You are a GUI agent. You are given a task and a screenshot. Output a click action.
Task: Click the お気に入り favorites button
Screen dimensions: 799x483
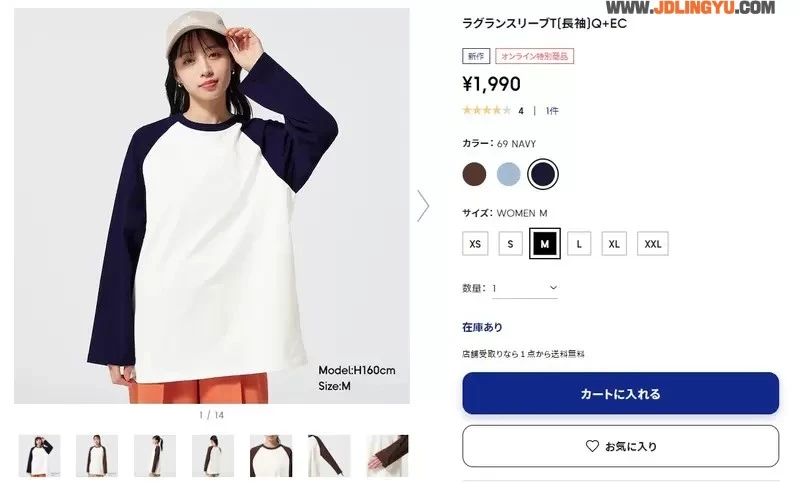[621, 446]
